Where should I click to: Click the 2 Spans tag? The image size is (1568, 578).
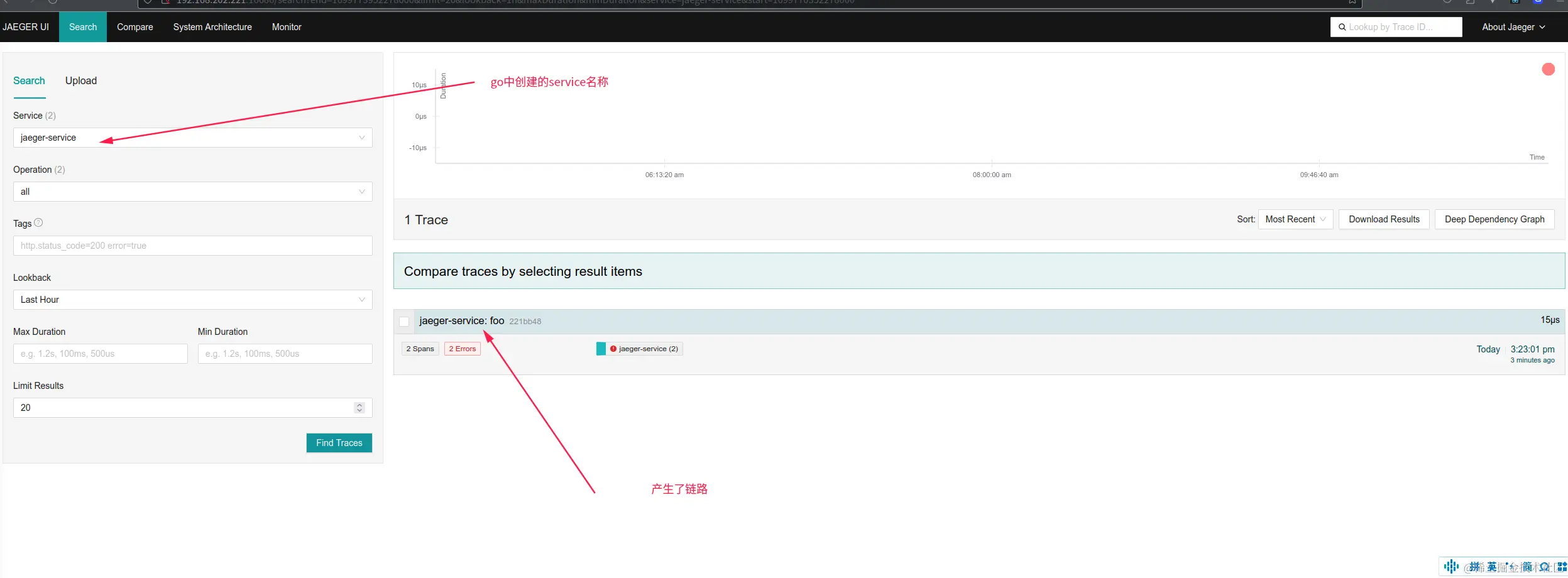tap(420, 349)
